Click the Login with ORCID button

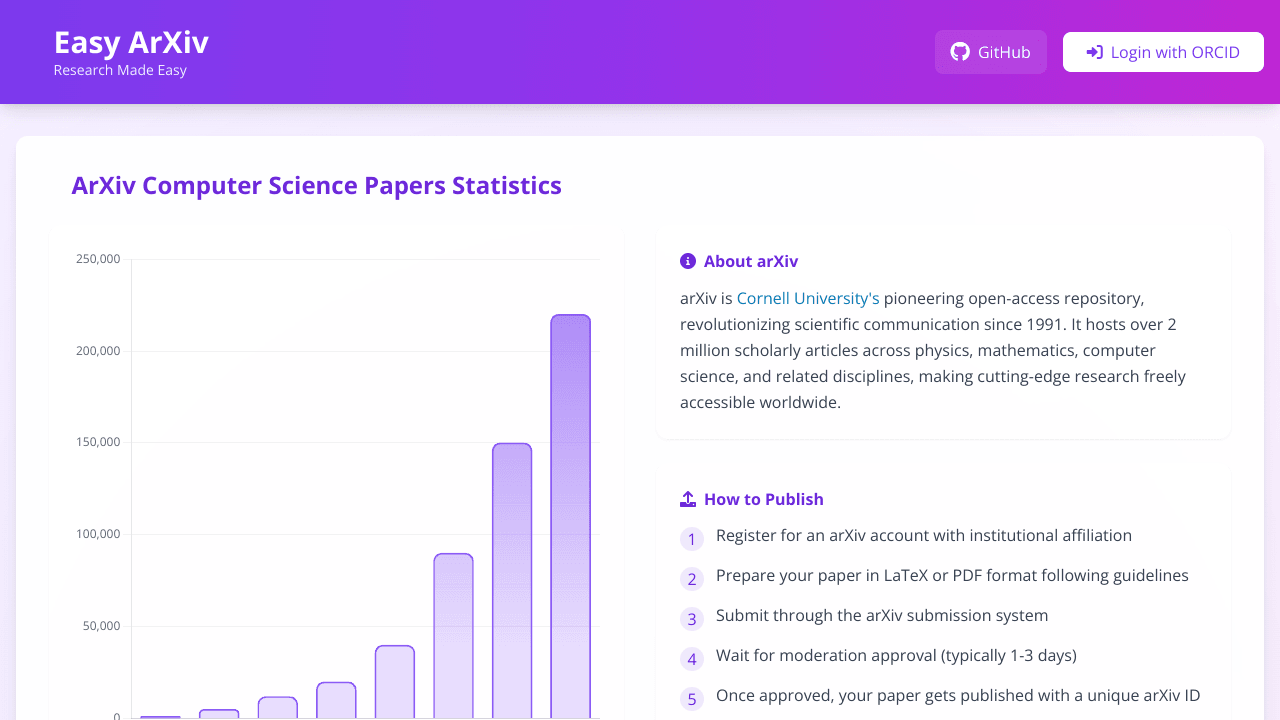1163,51
